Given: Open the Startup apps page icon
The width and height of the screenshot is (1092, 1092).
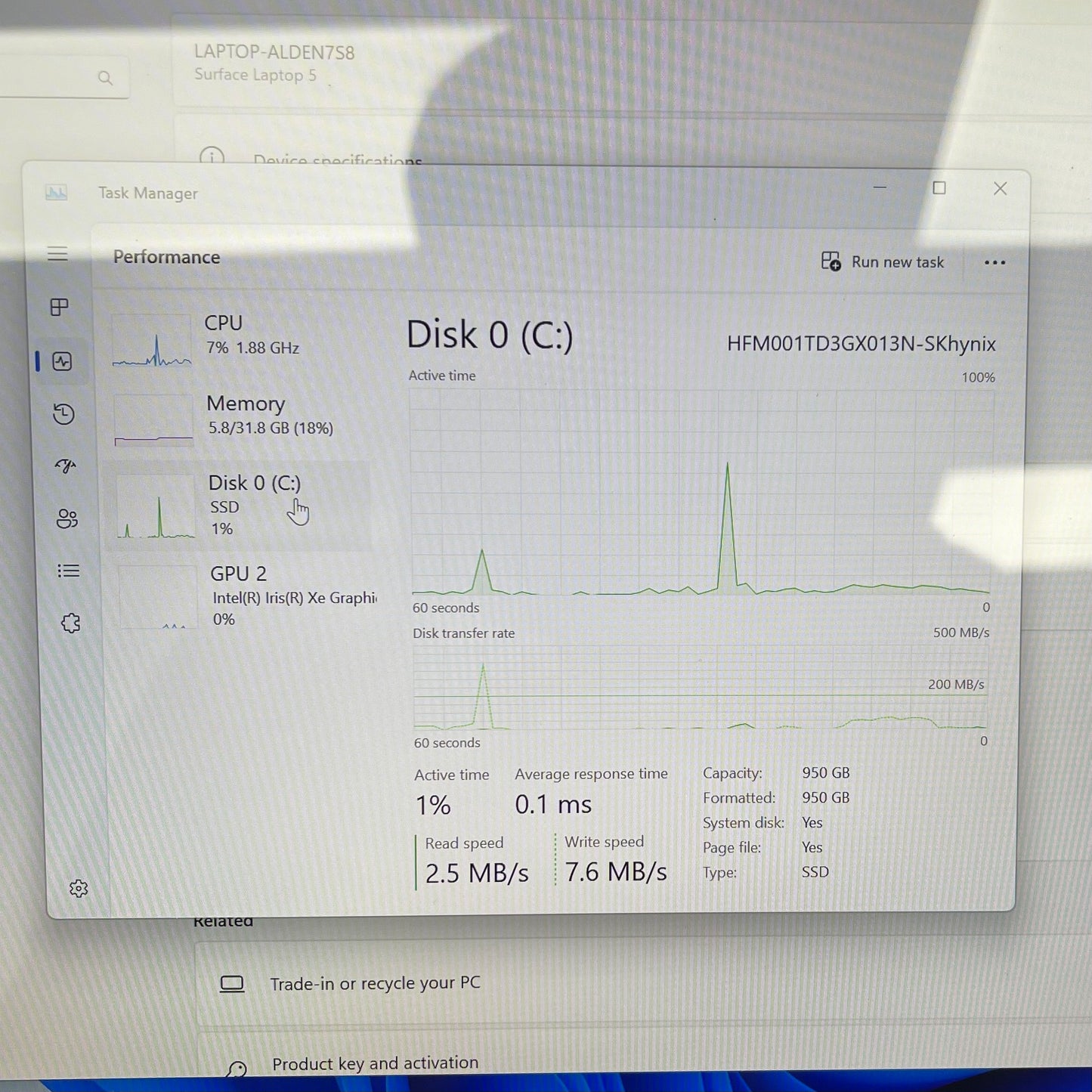Looking at the screenshot, I should [x=65, y=467].
